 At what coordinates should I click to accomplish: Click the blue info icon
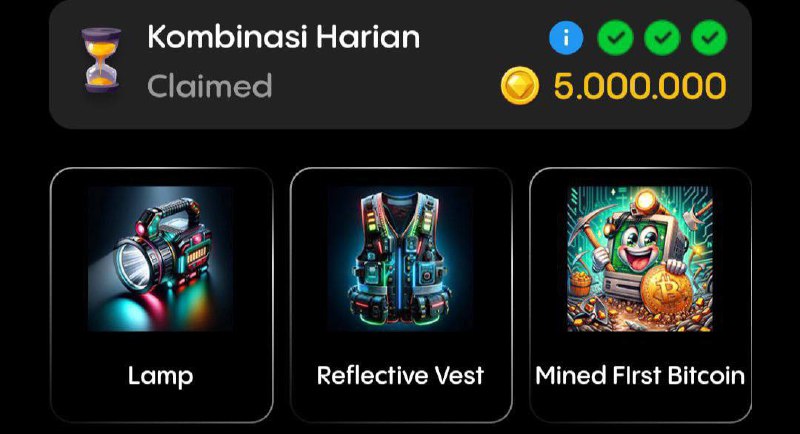566,38
